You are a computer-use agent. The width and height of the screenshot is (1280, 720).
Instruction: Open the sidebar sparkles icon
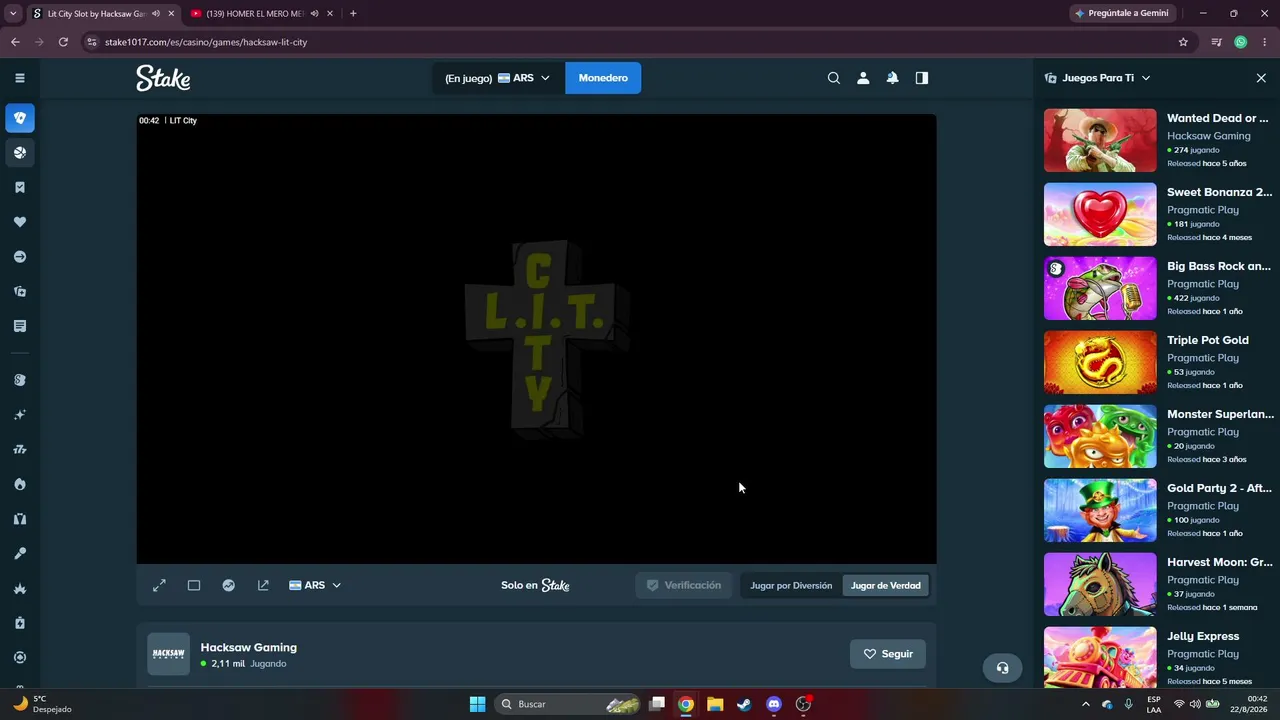coord(20,415)
